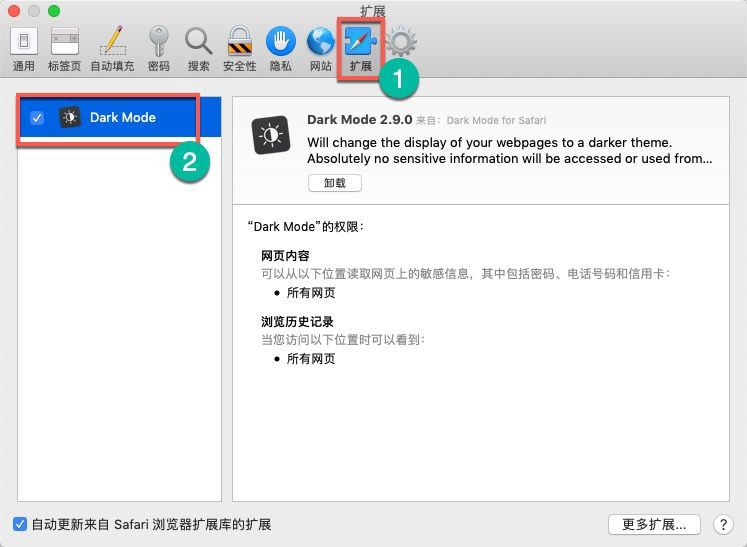Close the preferences window with red button
The height and width of the screenshot is (547, 747).
[14, 11]
